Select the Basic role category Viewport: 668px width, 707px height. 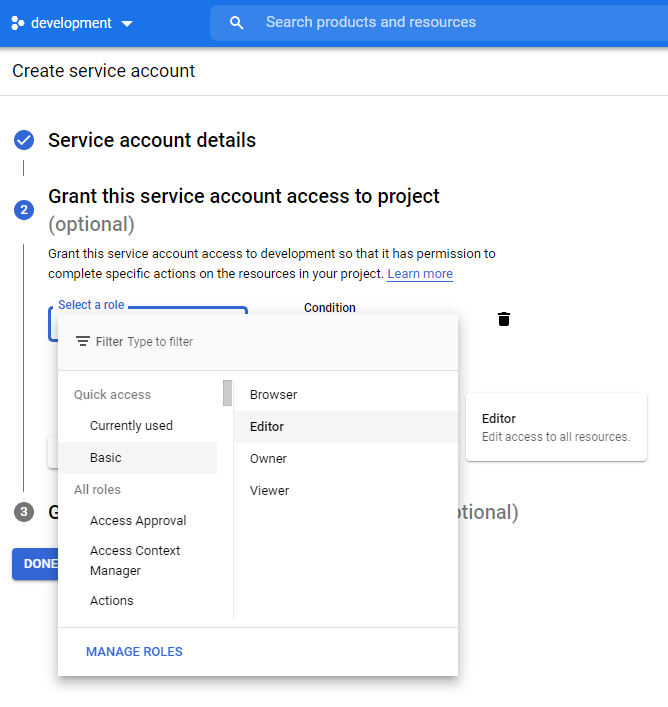(x=137, y=458)
